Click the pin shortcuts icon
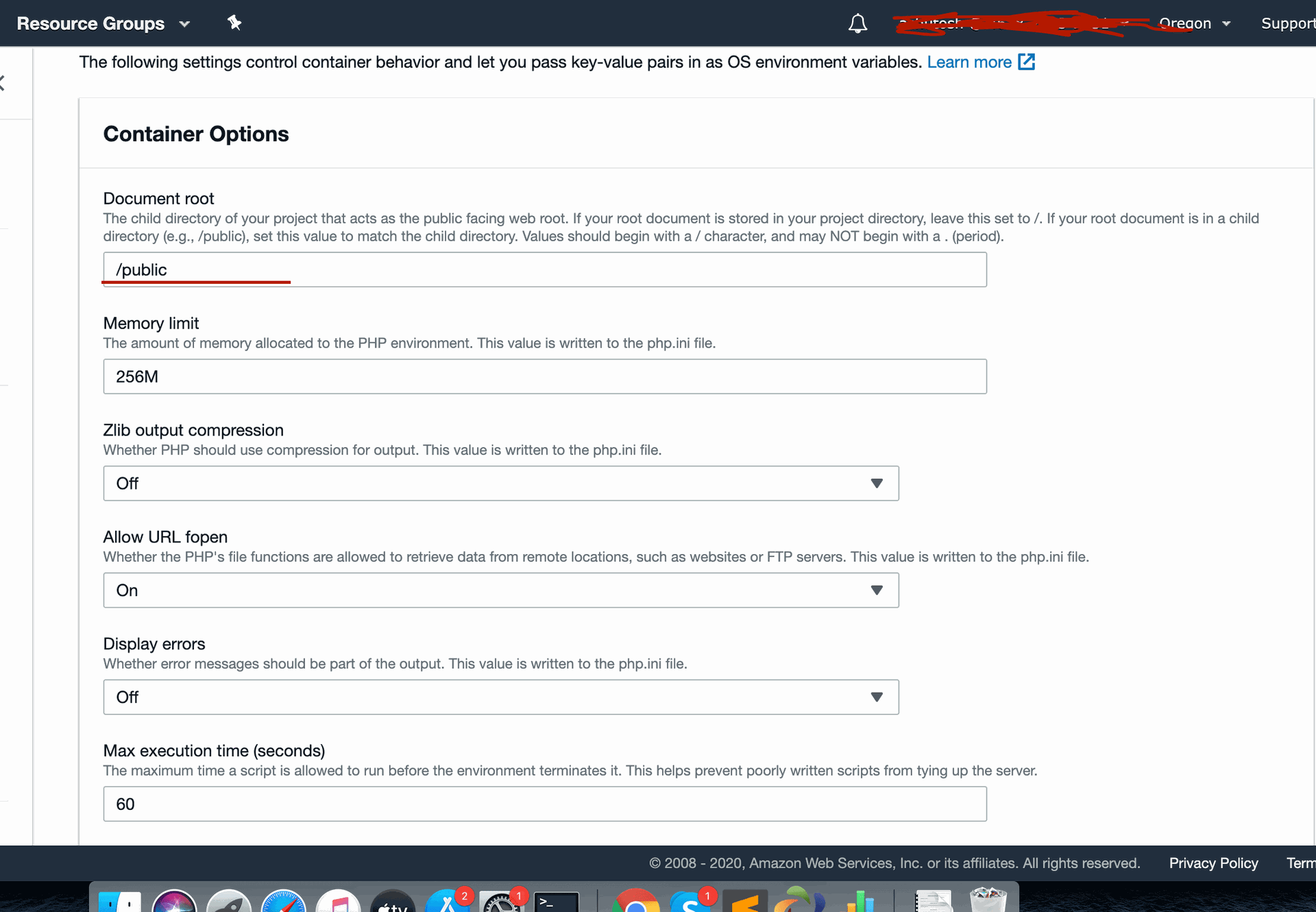The width and height of the screenshot is (1316, 912). point(234,23)
